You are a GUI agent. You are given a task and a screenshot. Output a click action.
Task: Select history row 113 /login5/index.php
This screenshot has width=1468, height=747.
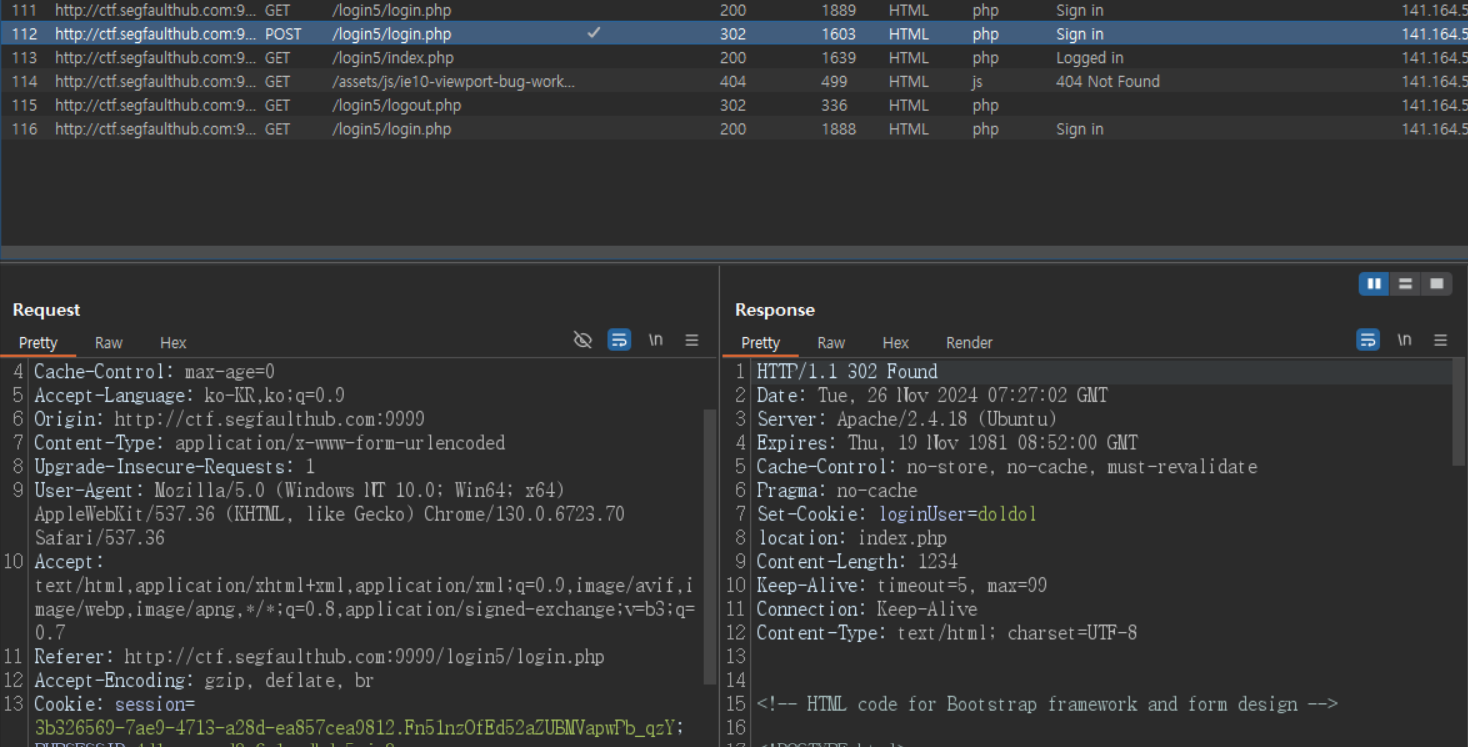click(x=734, y=57)
